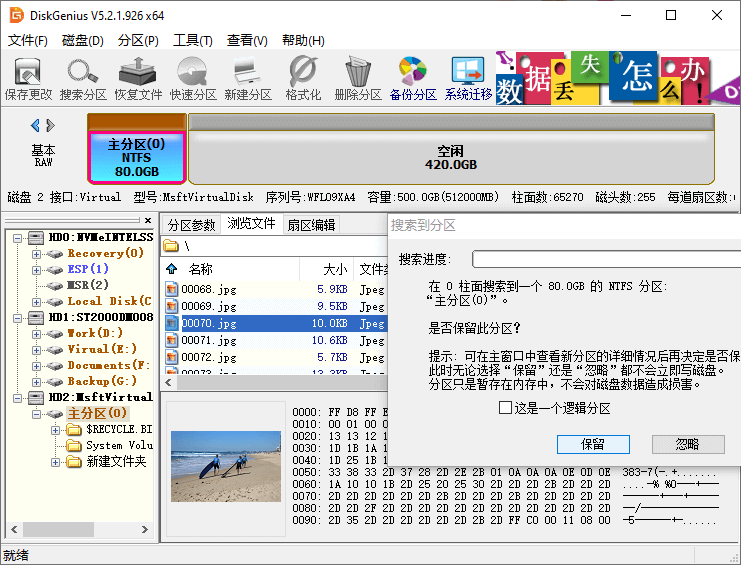Click the 保留 (Keep) button

pyautogui.click(x=593, y=444)
